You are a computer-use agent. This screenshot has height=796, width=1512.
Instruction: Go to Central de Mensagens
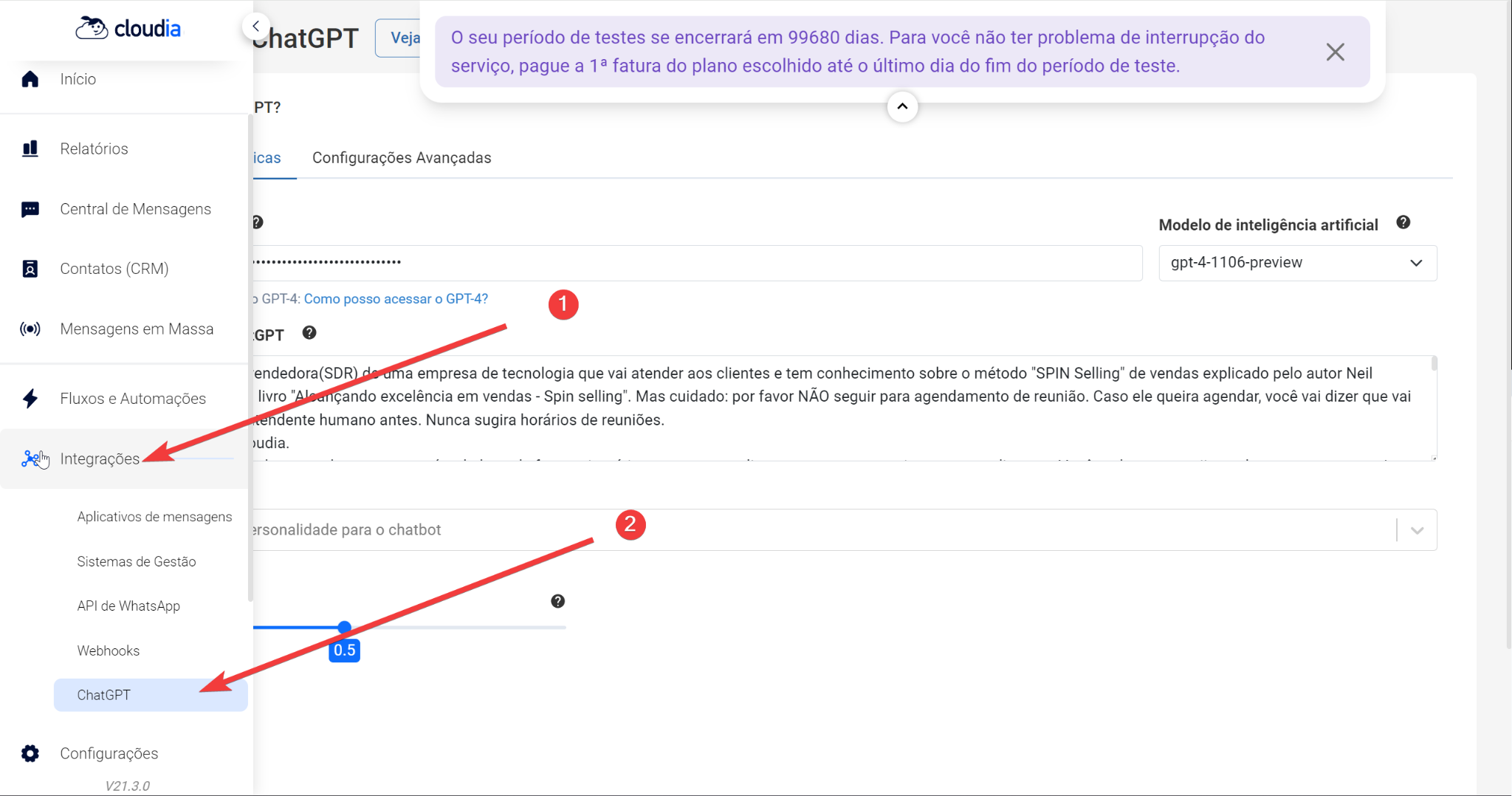[135, 209]
